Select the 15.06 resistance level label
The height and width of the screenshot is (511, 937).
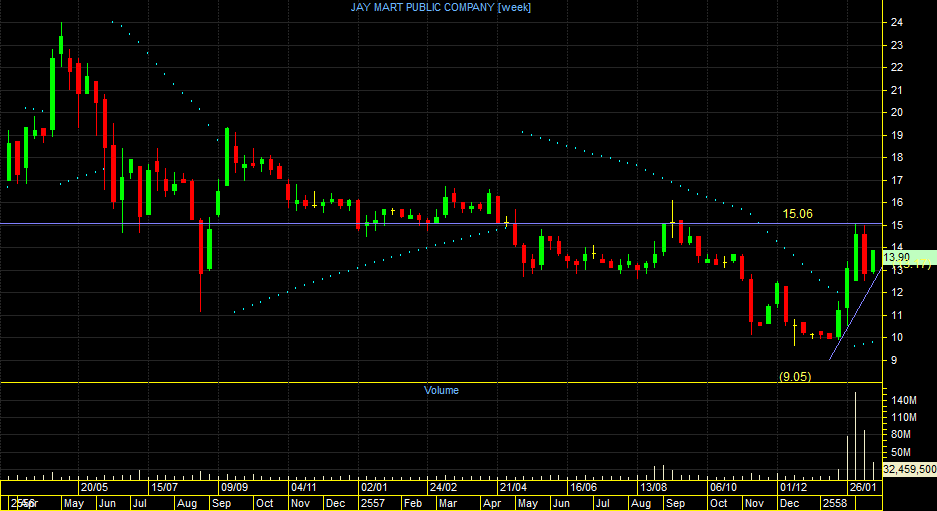[x=798, y=213]
